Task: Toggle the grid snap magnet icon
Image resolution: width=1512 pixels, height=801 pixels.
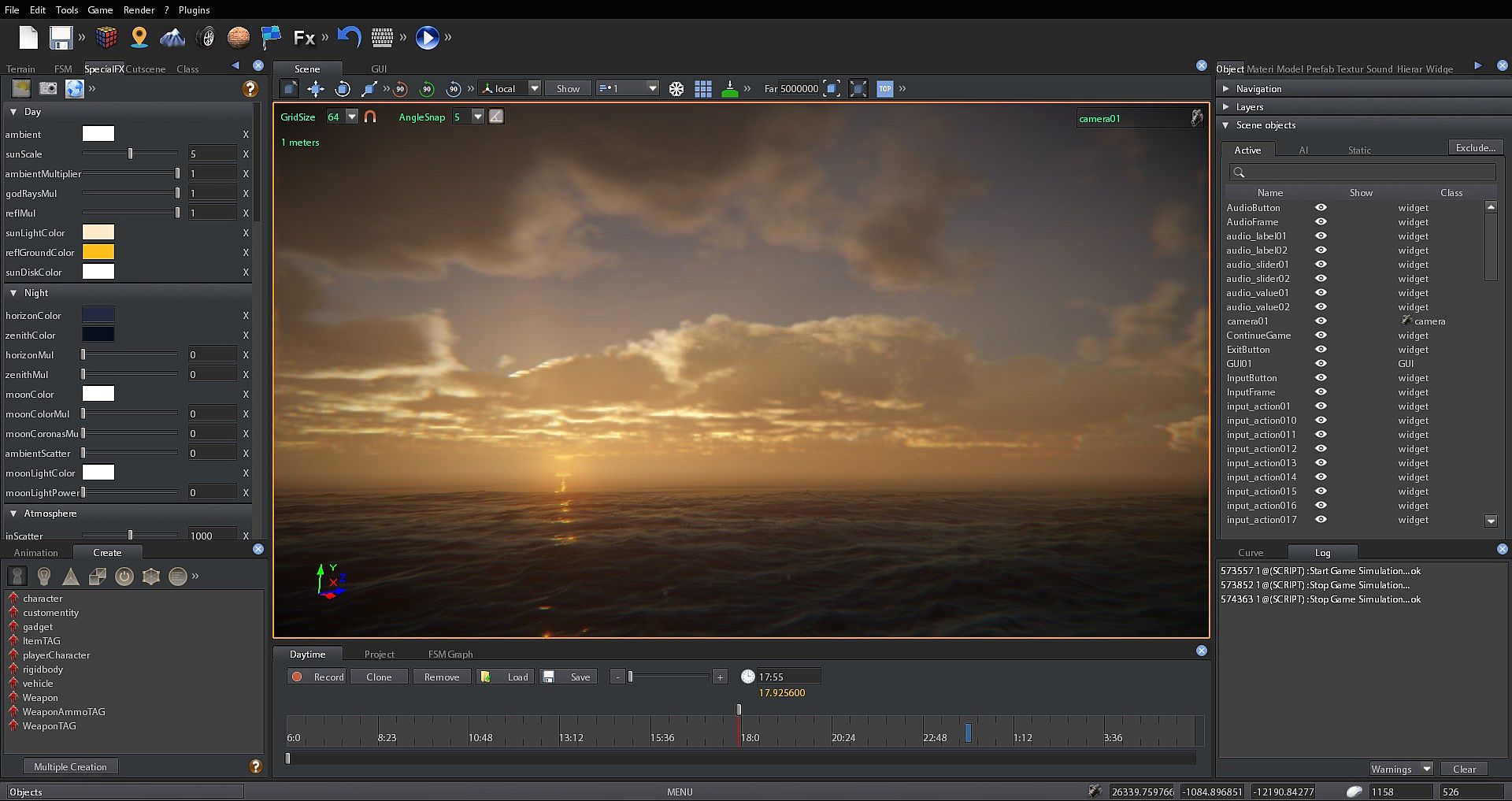Action: [370, 117]
